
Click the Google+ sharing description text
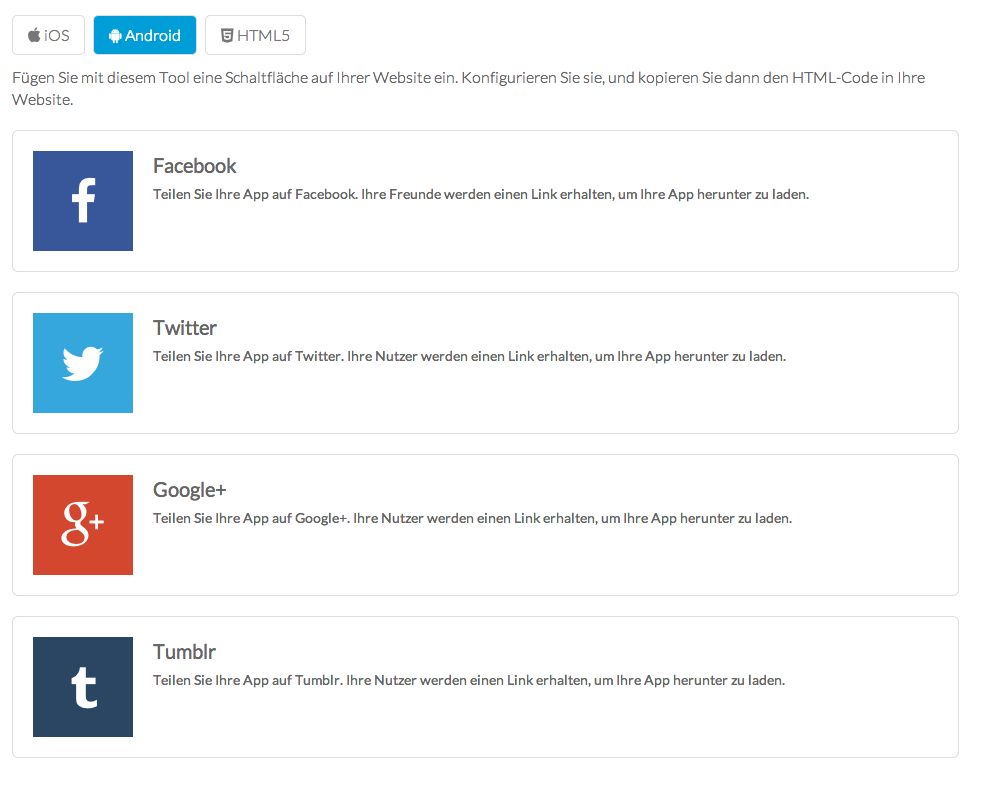pos(472,519)
